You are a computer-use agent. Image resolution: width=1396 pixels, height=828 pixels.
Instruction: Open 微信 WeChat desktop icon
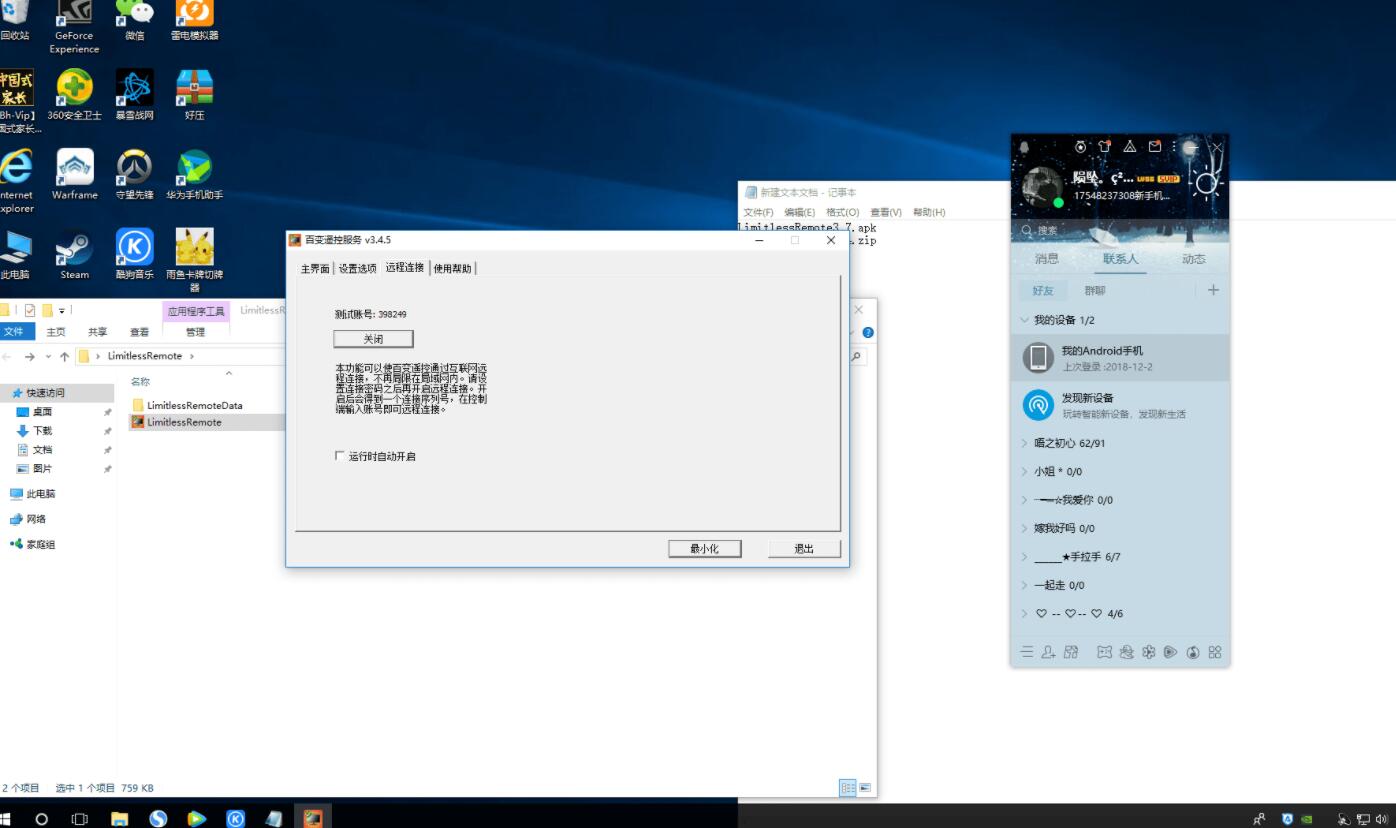pos(134,20)
